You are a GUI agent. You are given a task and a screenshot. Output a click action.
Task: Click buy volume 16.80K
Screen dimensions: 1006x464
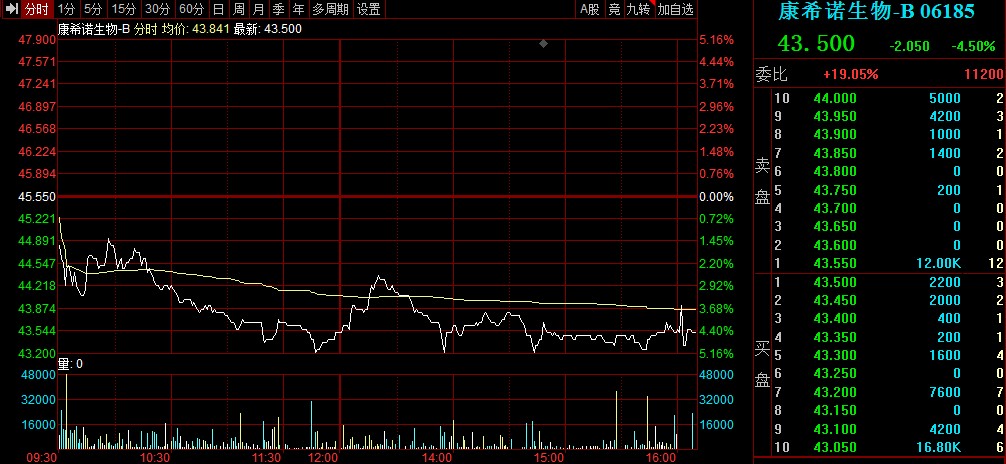tap(938, 447)
